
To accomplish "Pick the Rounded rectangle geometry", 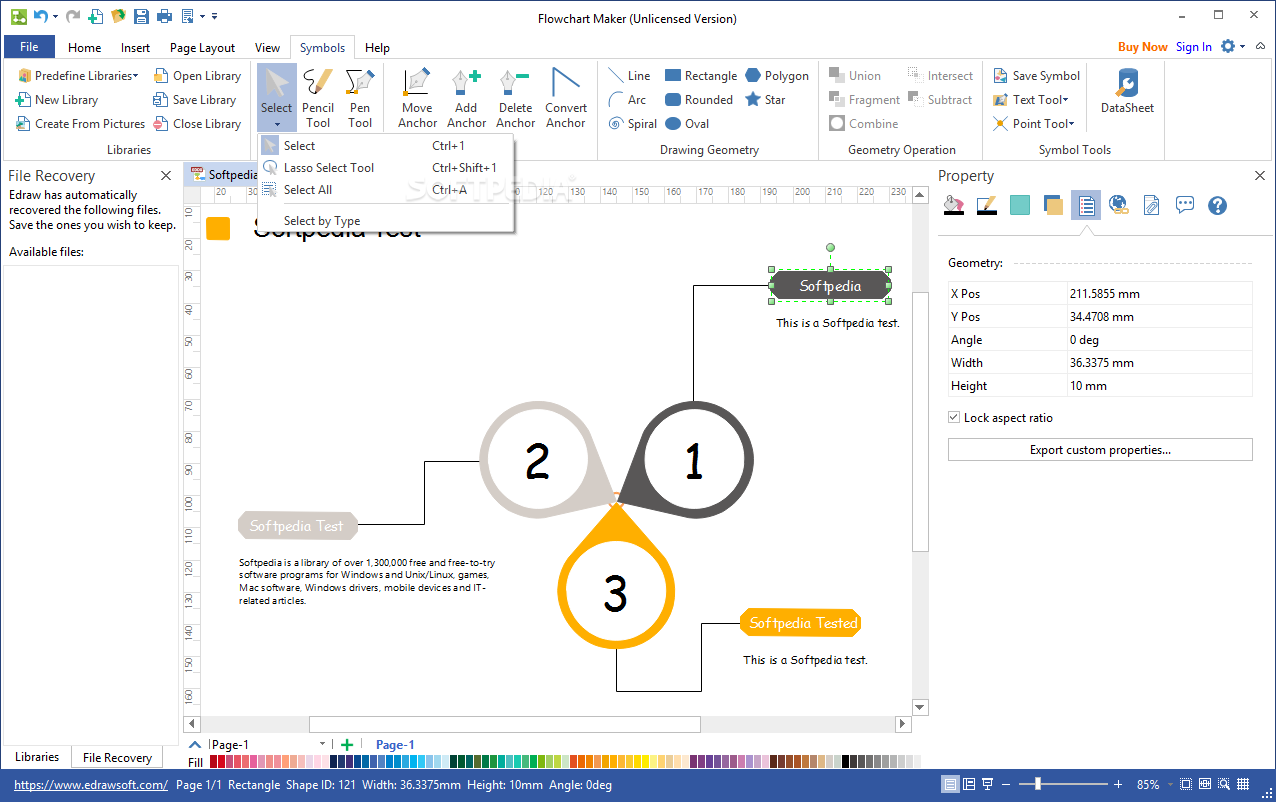I will (698, 100).
